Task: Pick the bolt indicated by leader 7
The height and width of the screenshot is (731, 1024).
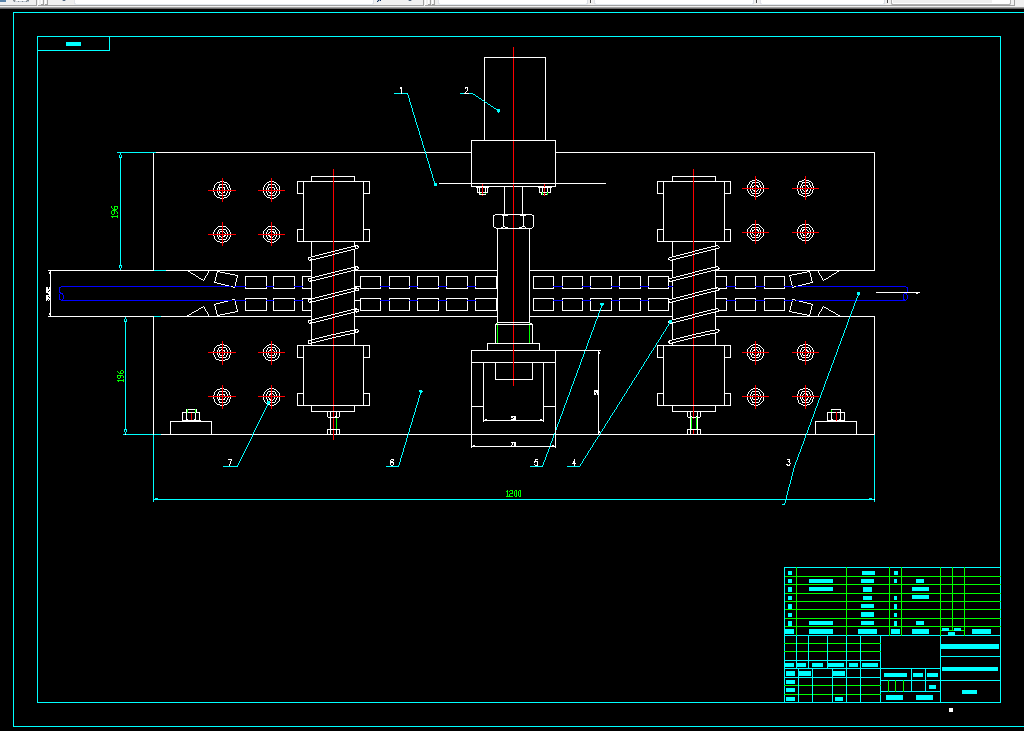Action: coord(272,397)
